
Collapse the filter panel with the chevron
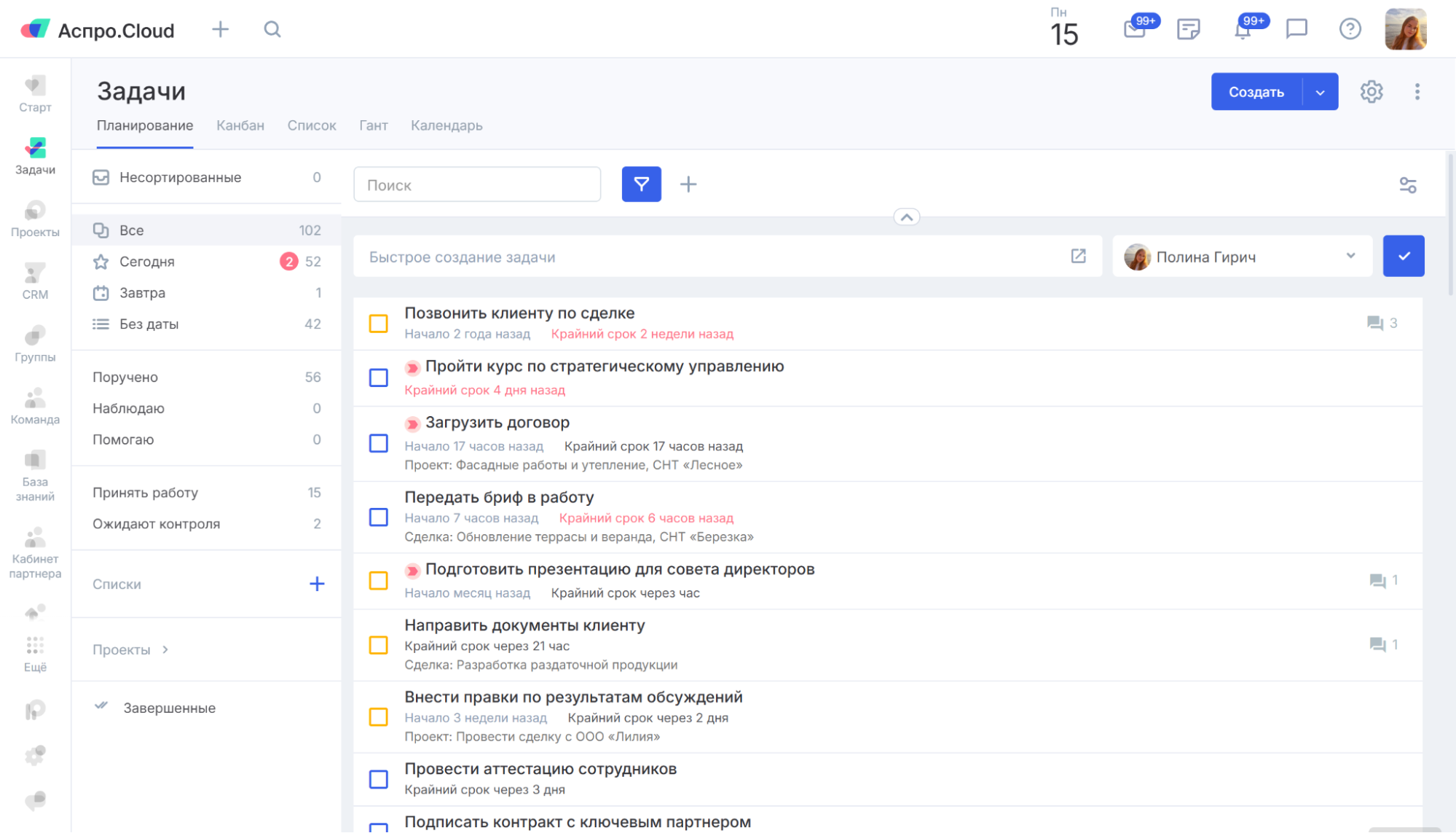(x=906, y=217)
